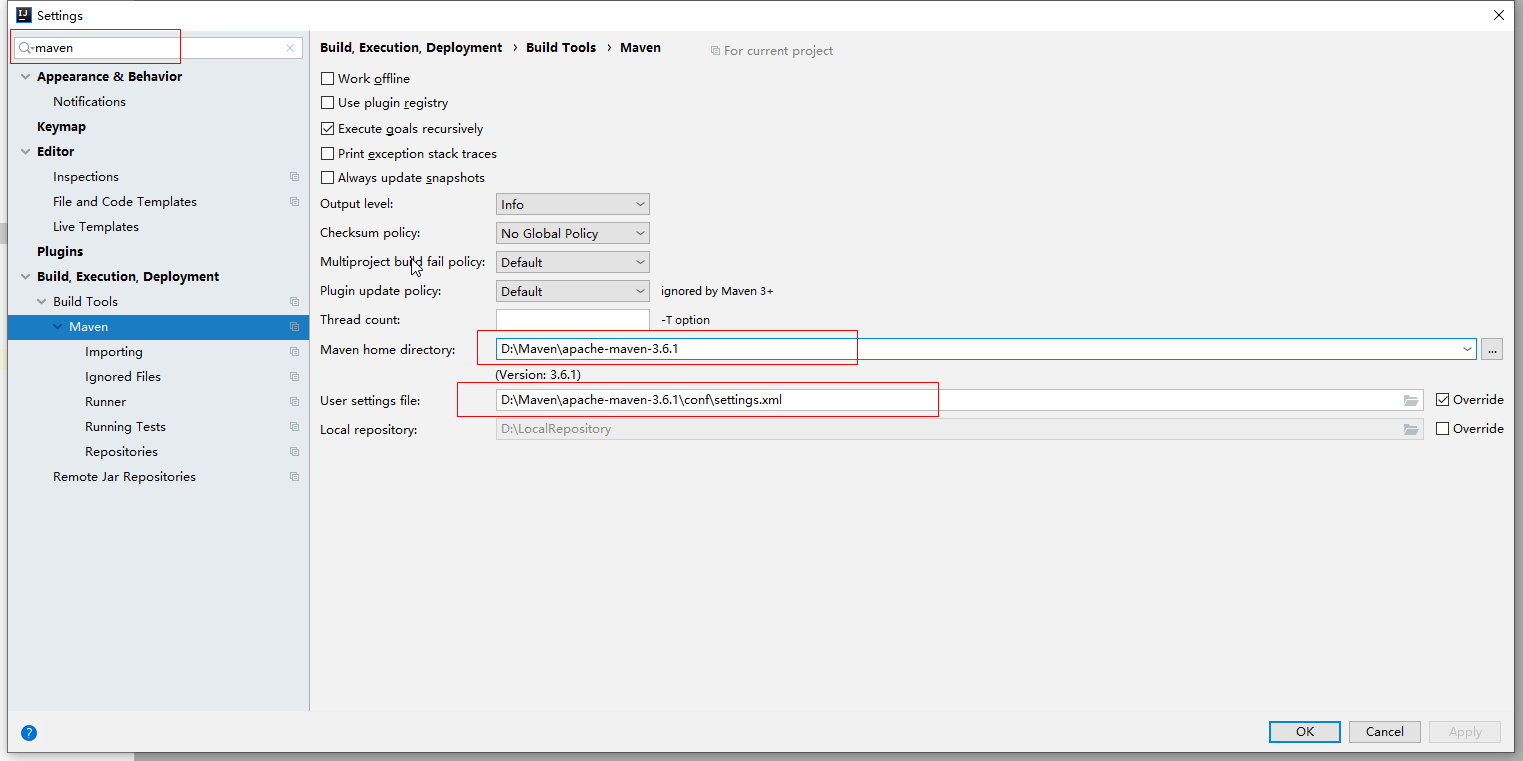Collapse the Editor section

tap(26, 152)
